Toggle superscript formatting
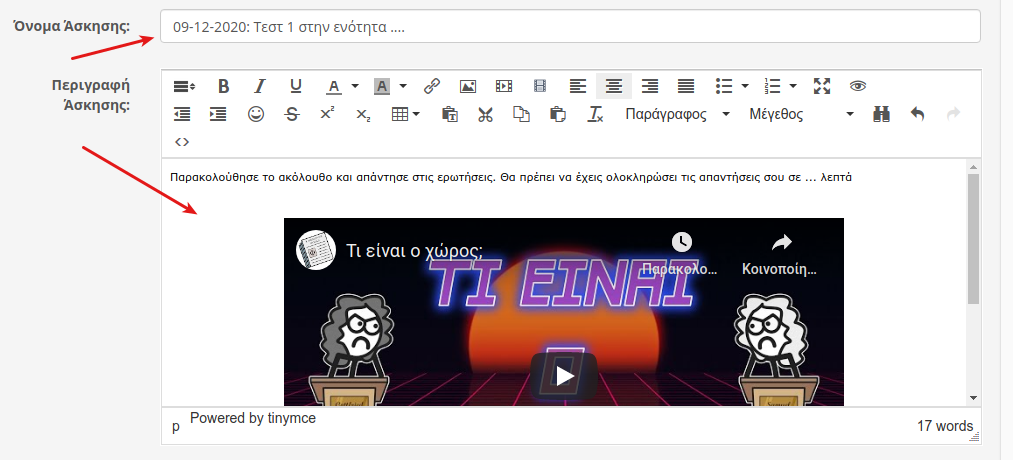Screen dimensions: 1013x460 pos(328,114)
